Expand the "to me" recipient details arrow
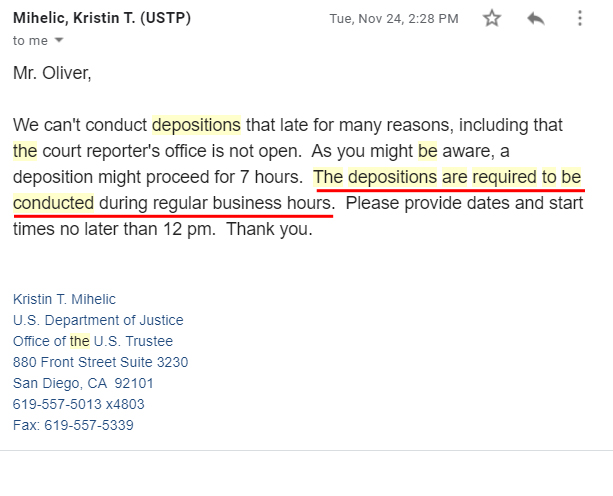The width and height of the screenshot is (613, 496). (58, 41)
